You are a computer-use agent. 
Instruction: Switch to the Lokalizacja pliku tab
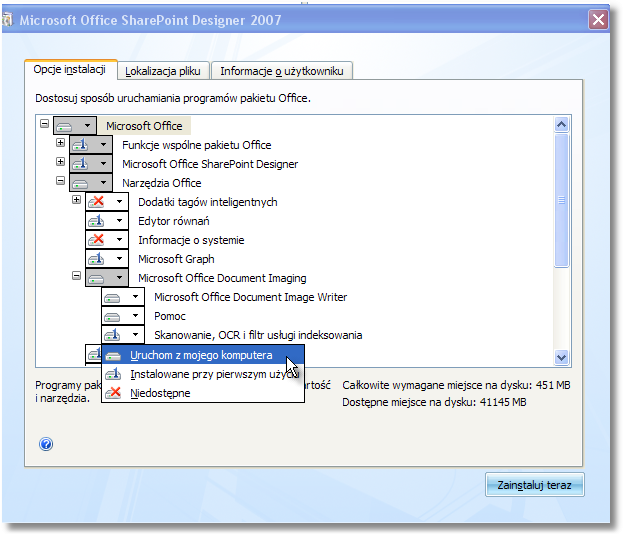[x=163, y=71]
